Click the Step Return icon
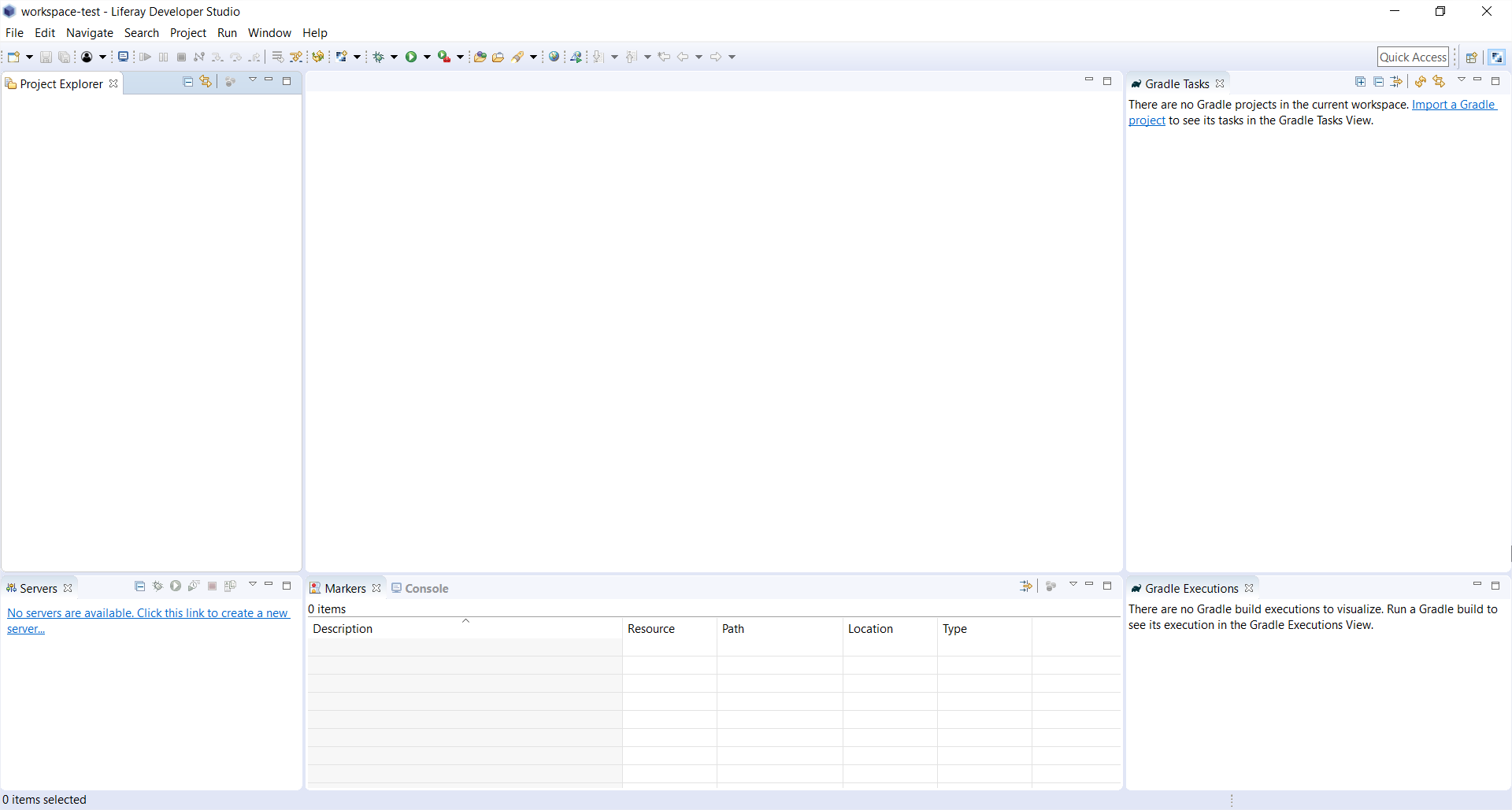Image resolution: width=1512 pixels, height=810 pixels. pos(254,57)
